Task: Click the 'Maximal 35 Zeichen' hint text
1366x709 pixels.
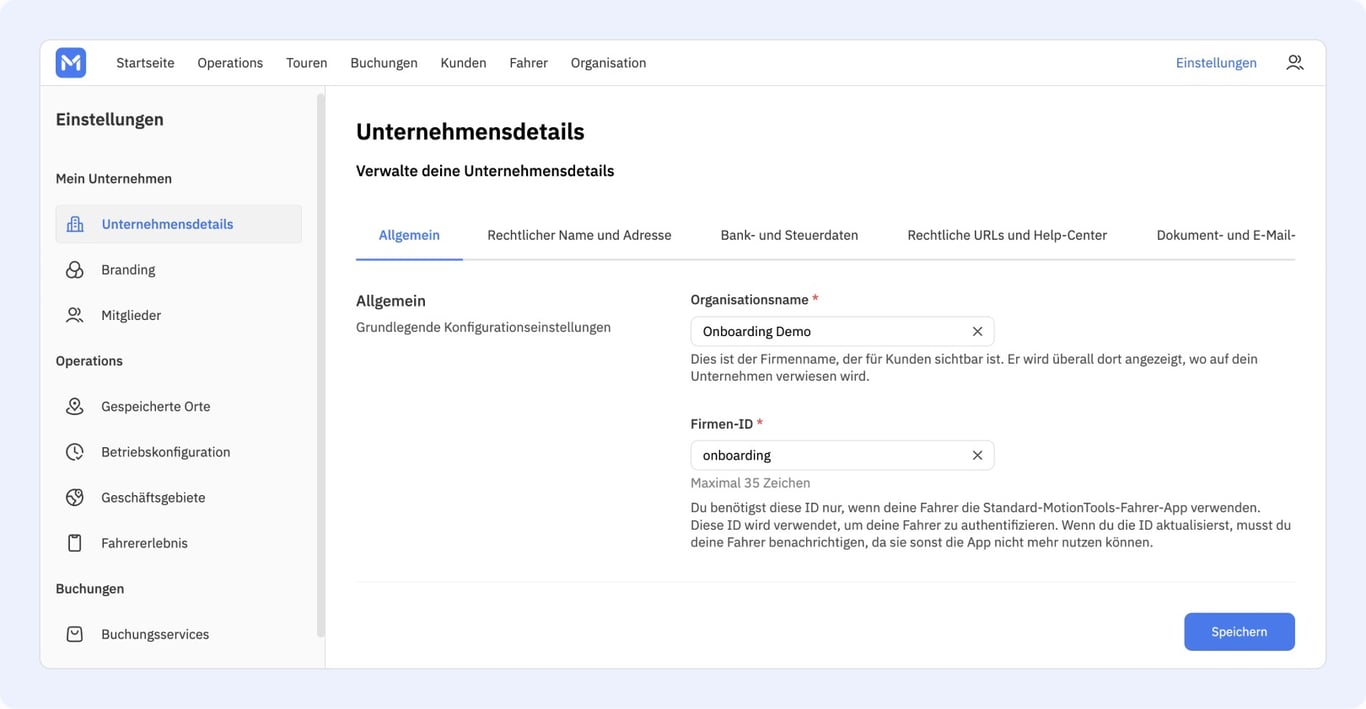Action: [750, 483]
